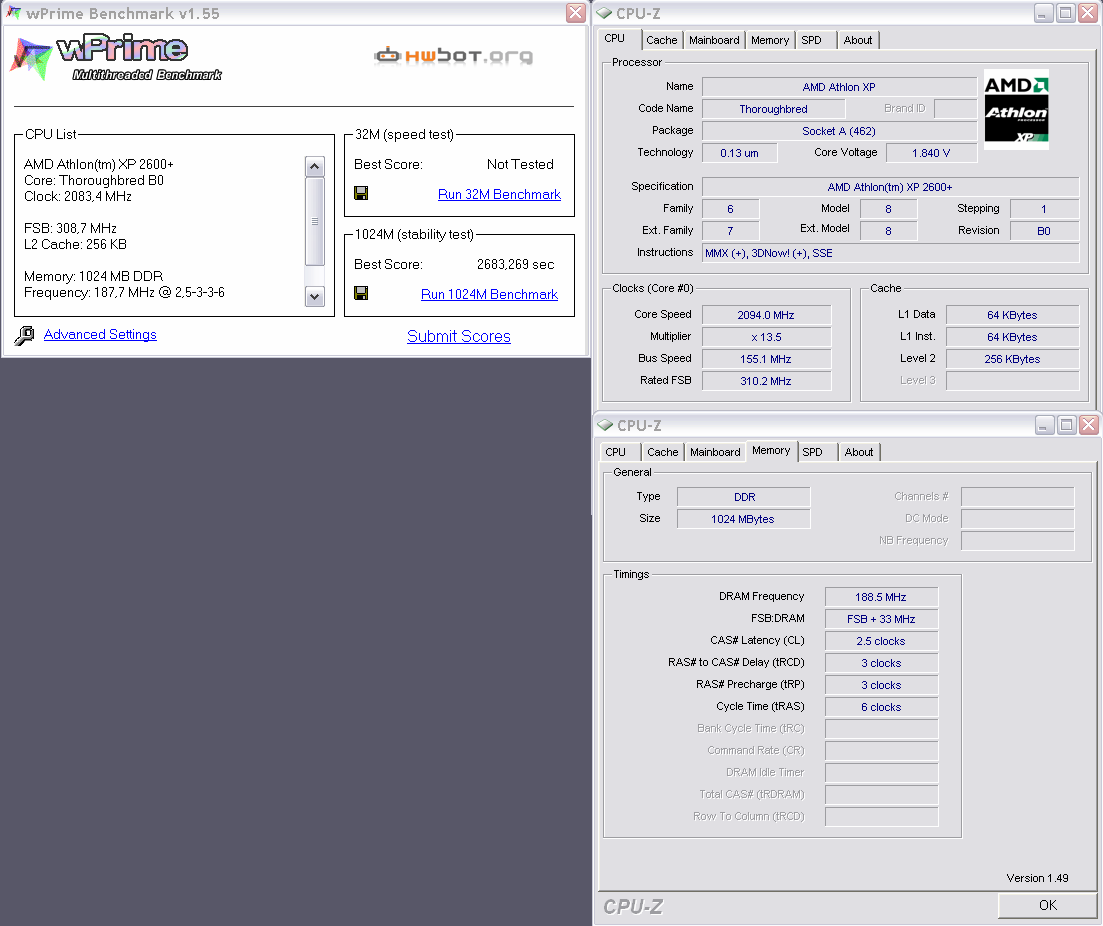Click the floppy save icon under 1024M stability test
This screenshot has width=1103, height=926.
361,293
